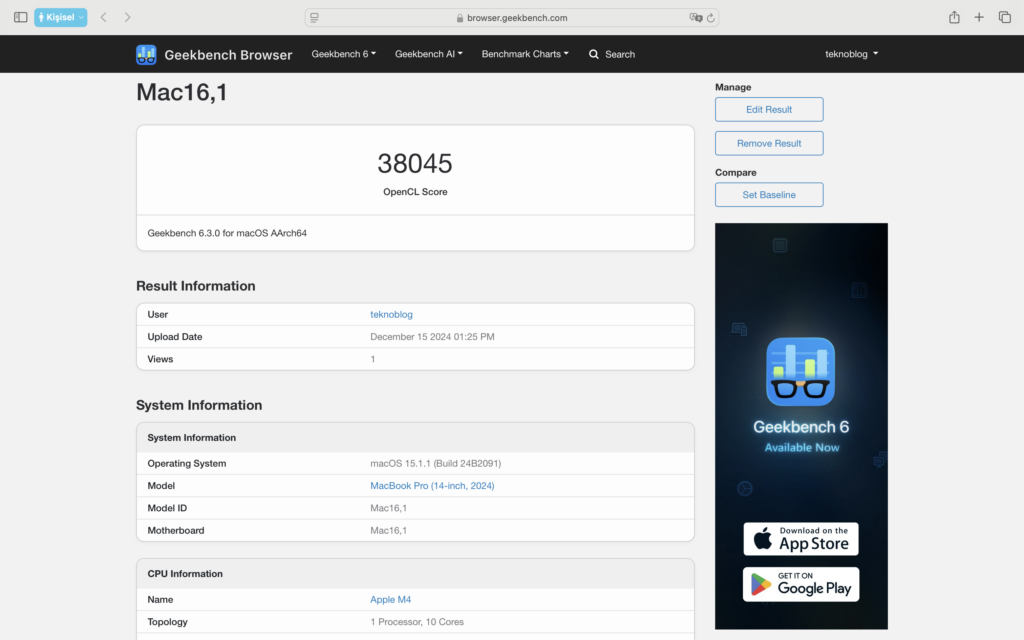Click the back navigation arrow
Image resolution: width=1024 pixels, height=640 pixels.
pos(103,17)
